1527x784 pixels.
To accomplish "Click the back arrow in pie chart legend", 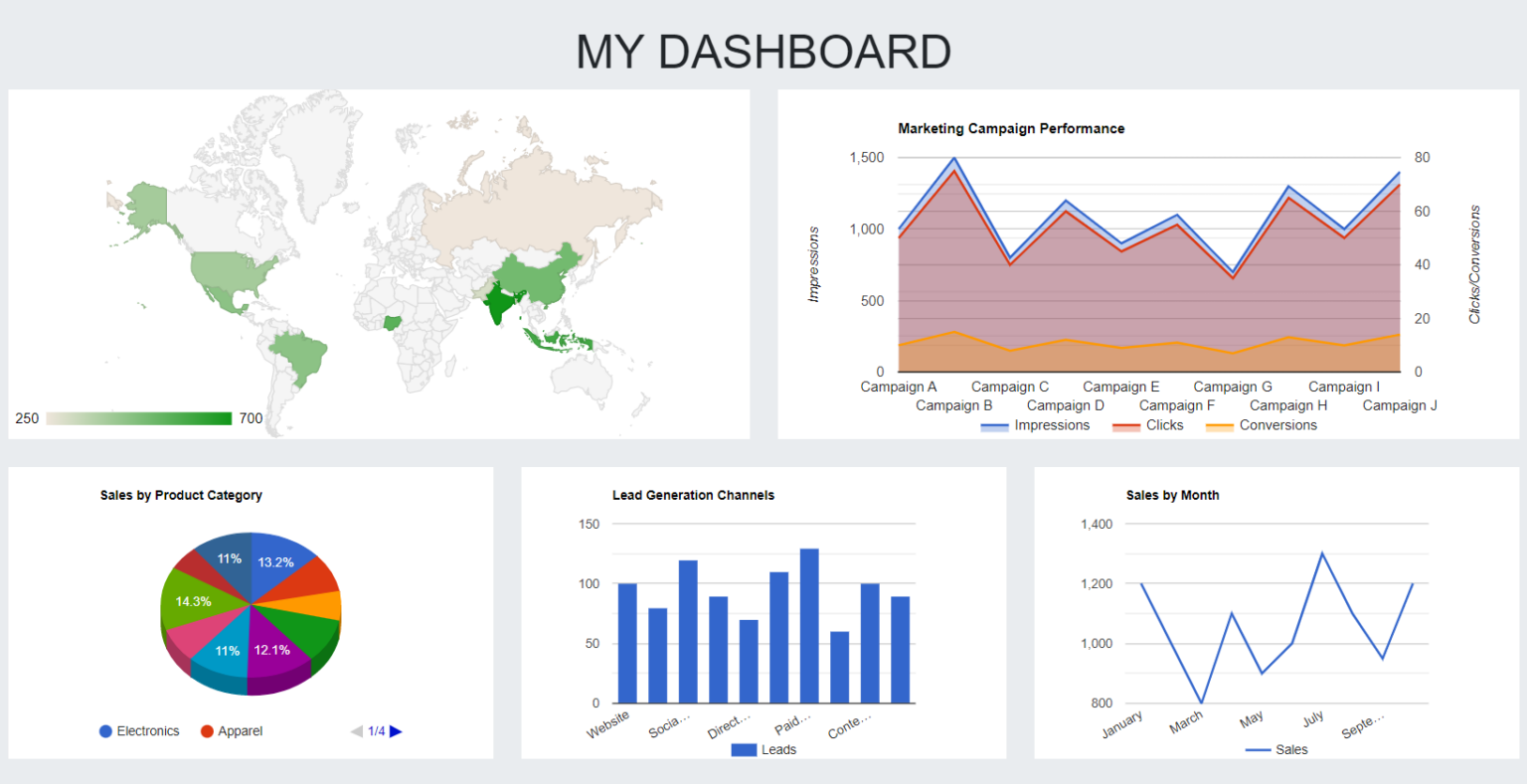I will [355, 730].
